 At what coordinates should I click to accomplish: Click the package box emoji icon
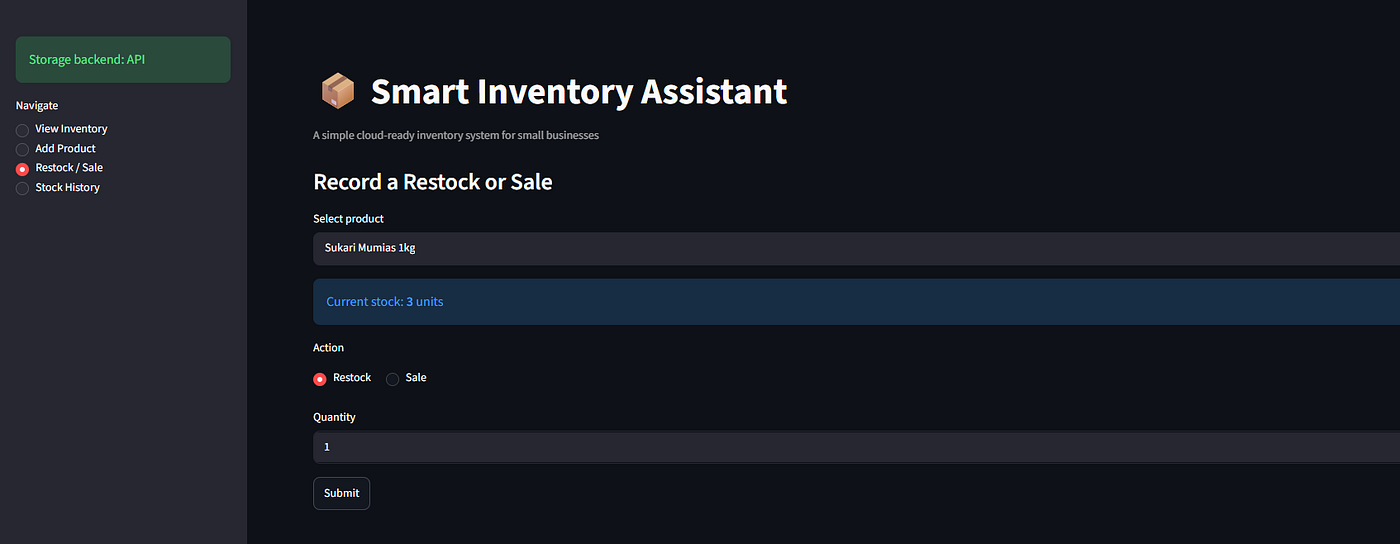[337, 92]
